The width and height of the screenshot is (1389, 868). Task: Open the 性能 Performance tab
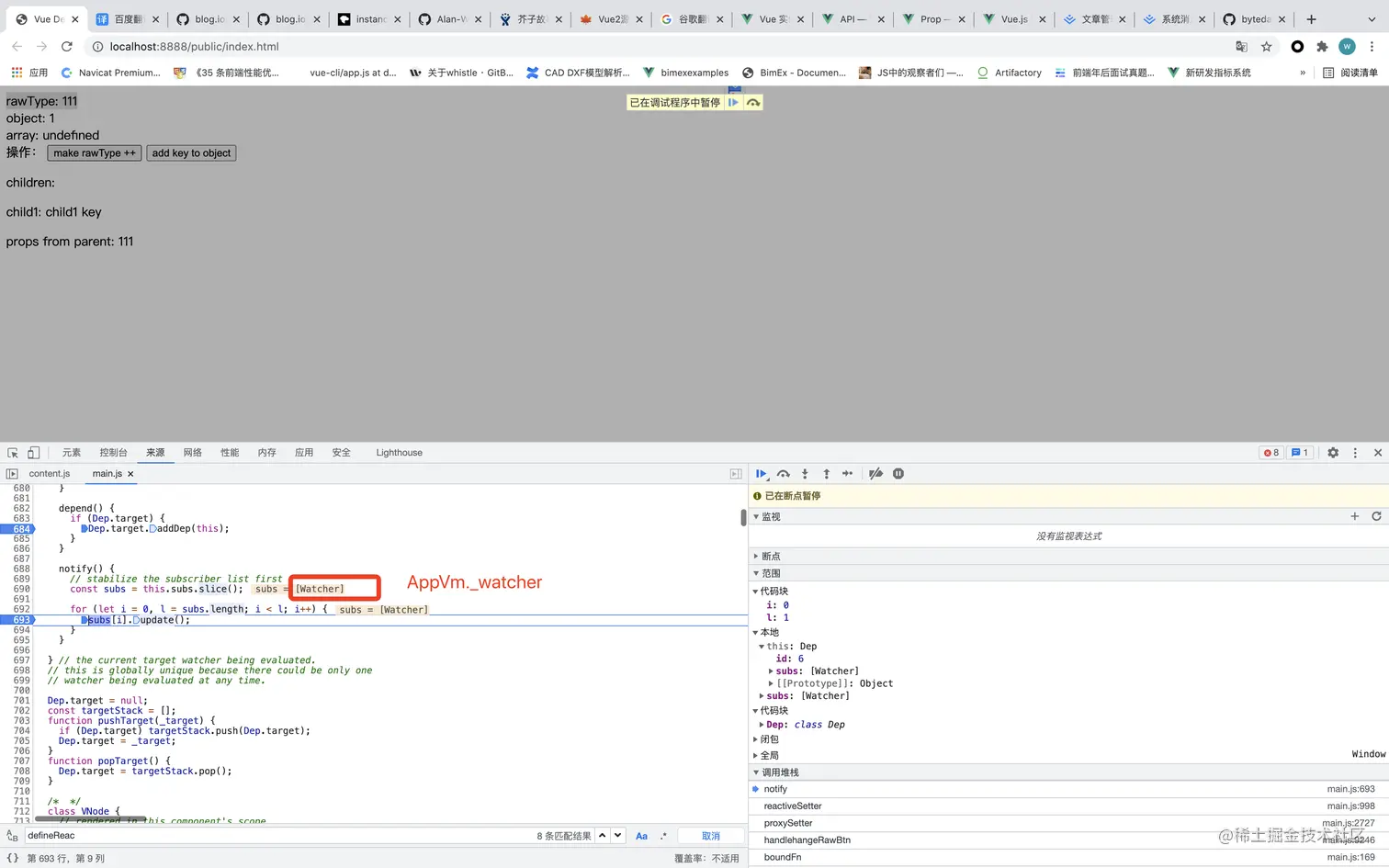(230, 453)
